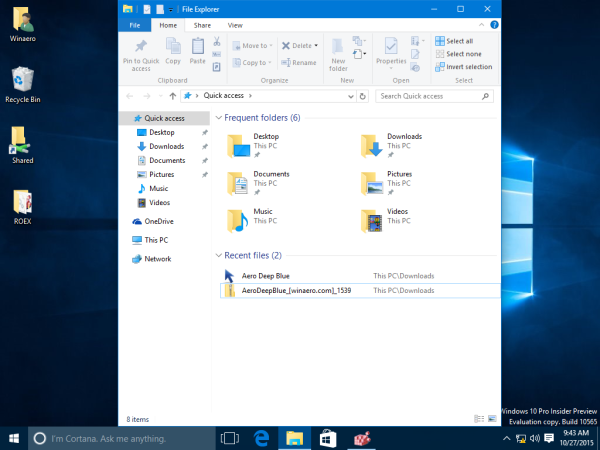Unpin Documents from Quick access sidebar

205,161
